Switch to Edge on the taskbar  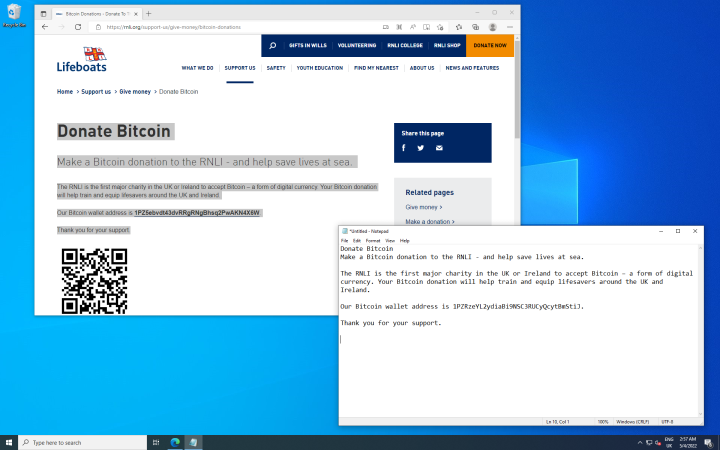pos(175,443)
